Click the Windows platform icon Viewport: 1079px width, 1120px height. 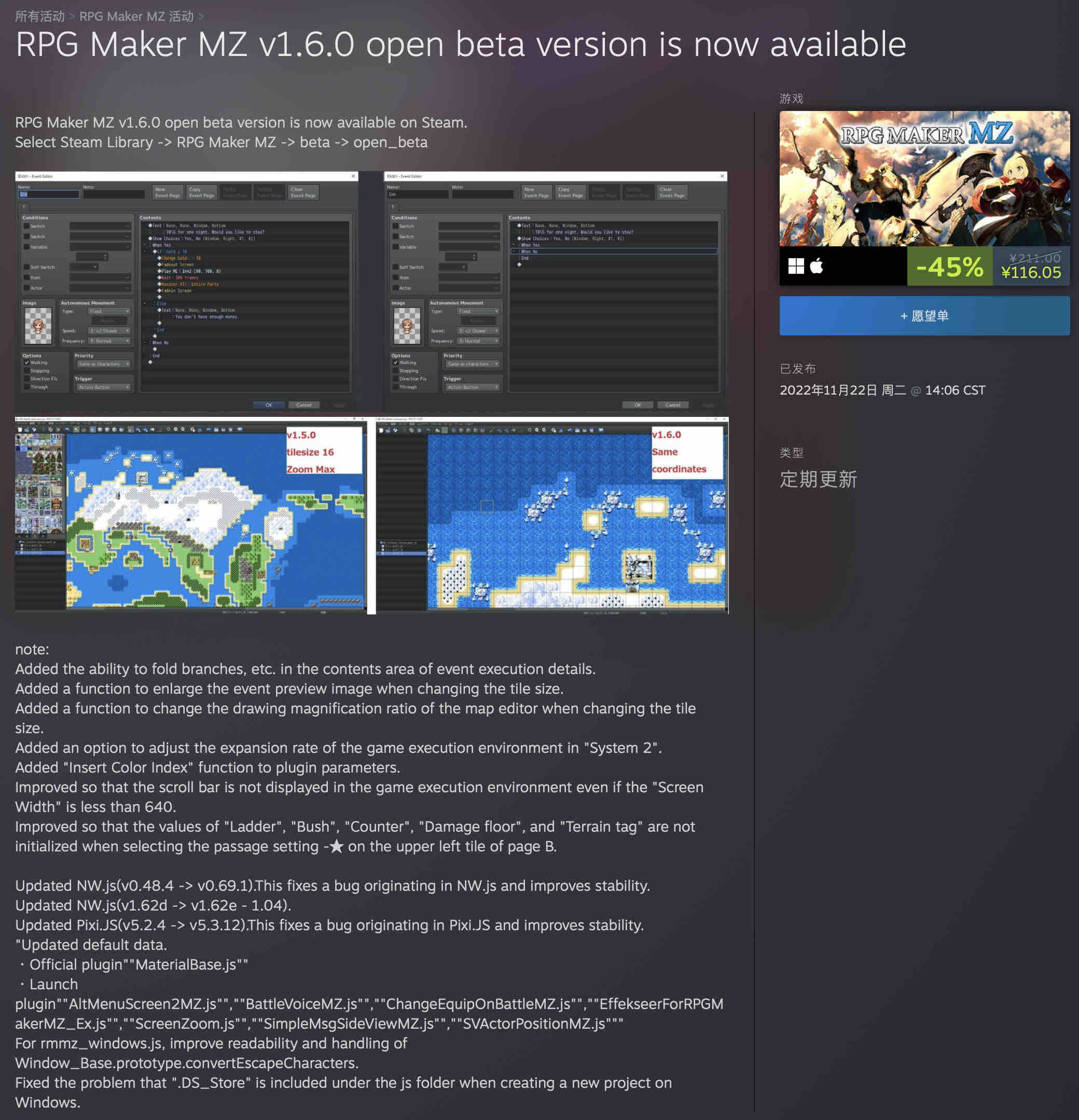tap(796, 265)
